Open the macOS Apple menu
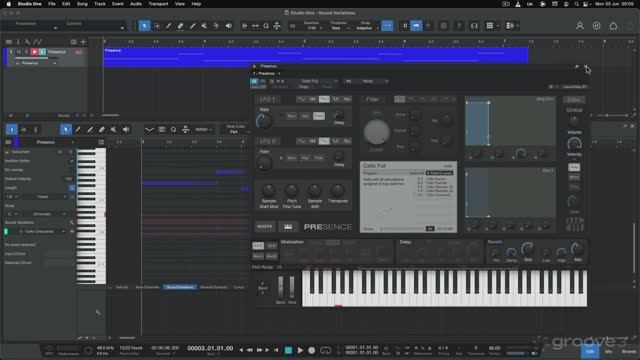The width and height of the screenshot is (640, 360). [9, 4]
